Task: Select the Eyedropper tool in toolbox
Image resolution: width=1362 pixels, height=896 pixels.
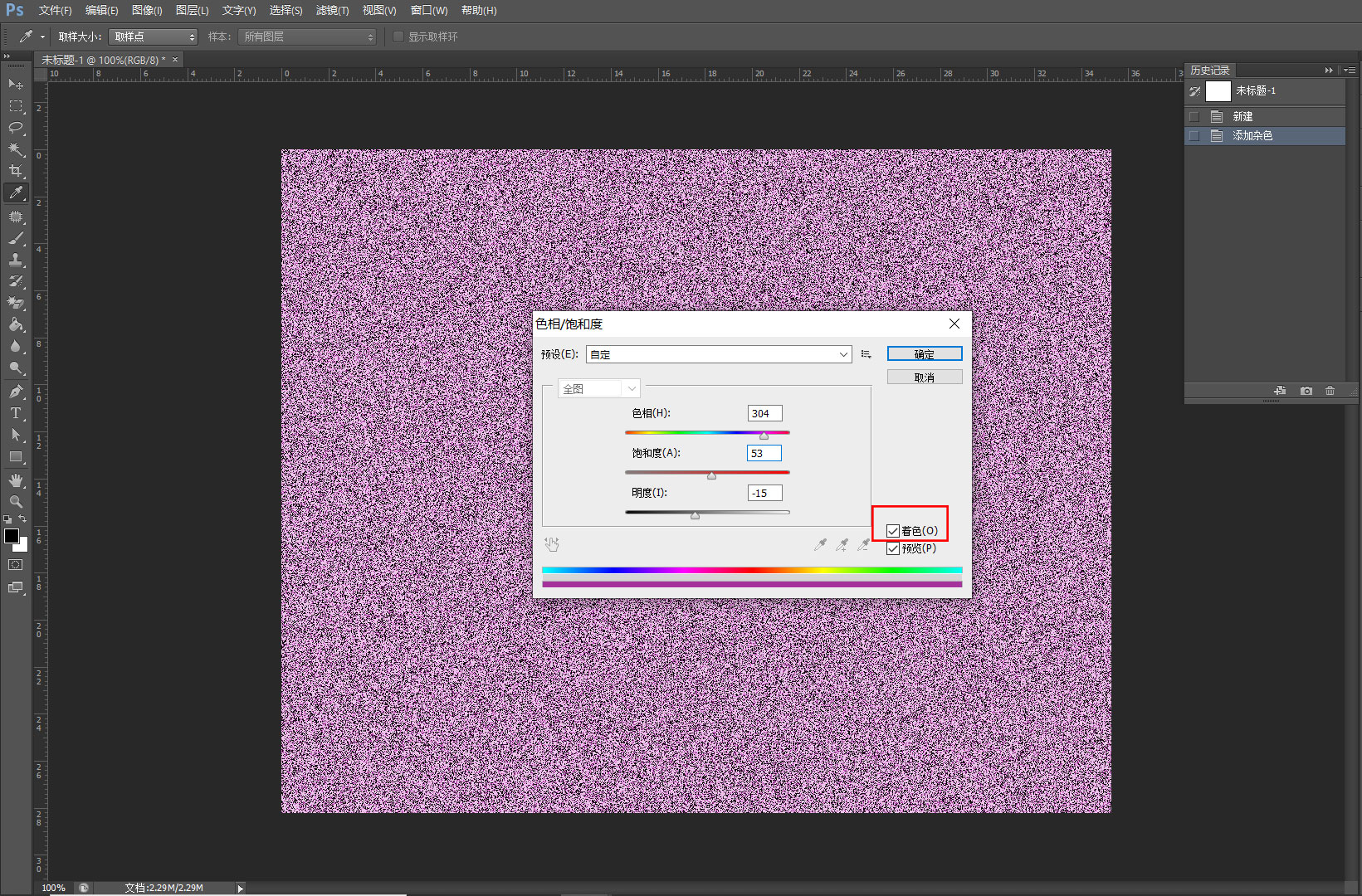Action: pyautogui.click(x=16, y=192)
